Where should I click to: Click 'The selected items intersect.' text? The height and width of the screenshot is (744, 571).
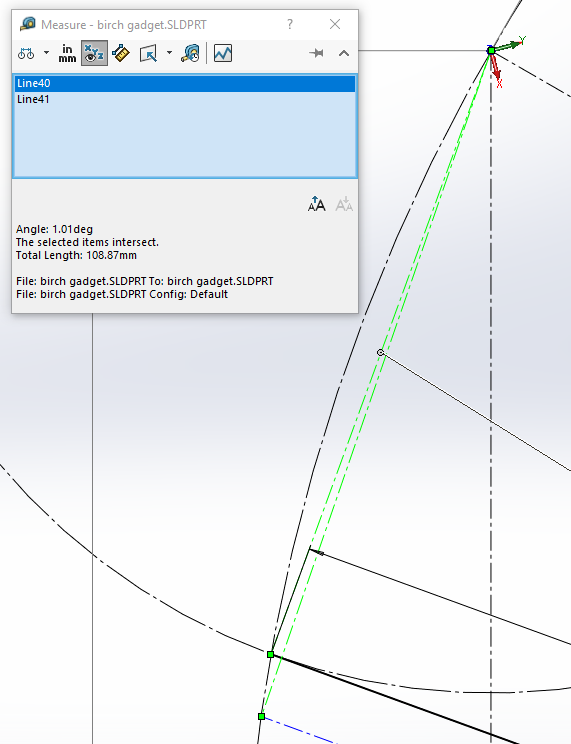[87, 242]
